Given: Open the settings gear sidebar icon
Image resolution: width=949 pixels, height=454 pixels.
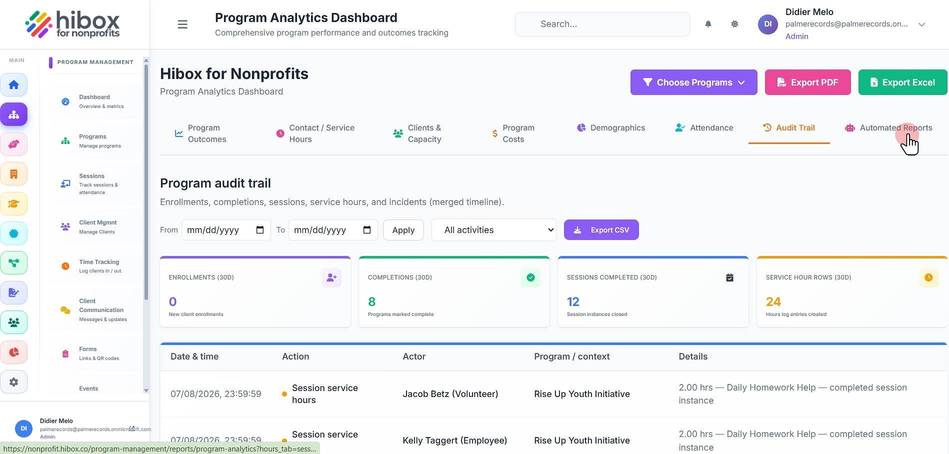Looking at the screenshot, I should [14, 382].
